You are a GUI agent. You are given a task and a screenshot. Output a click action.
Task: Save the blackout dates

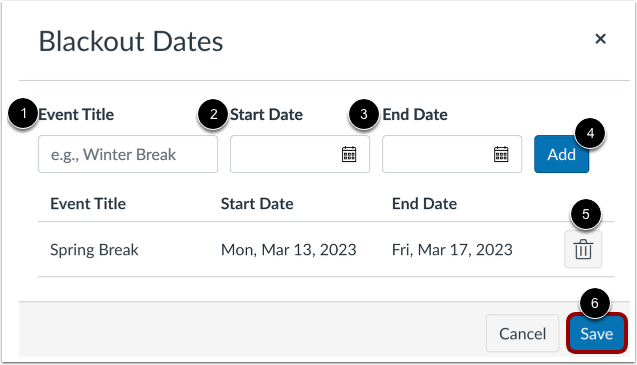596,334
